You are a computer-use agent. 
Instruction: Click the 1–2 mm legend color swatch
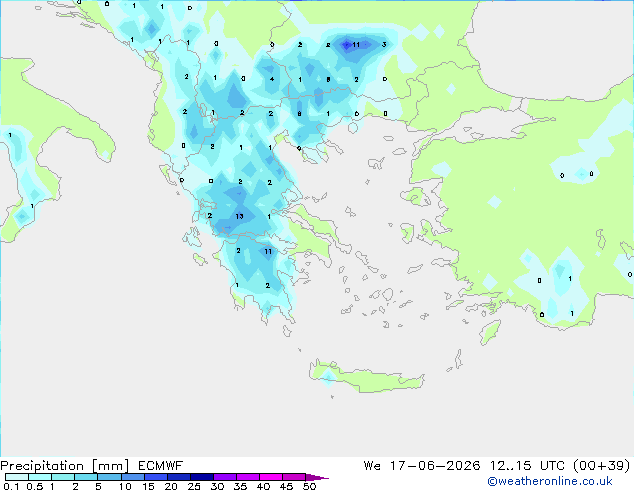coord(63,477)
